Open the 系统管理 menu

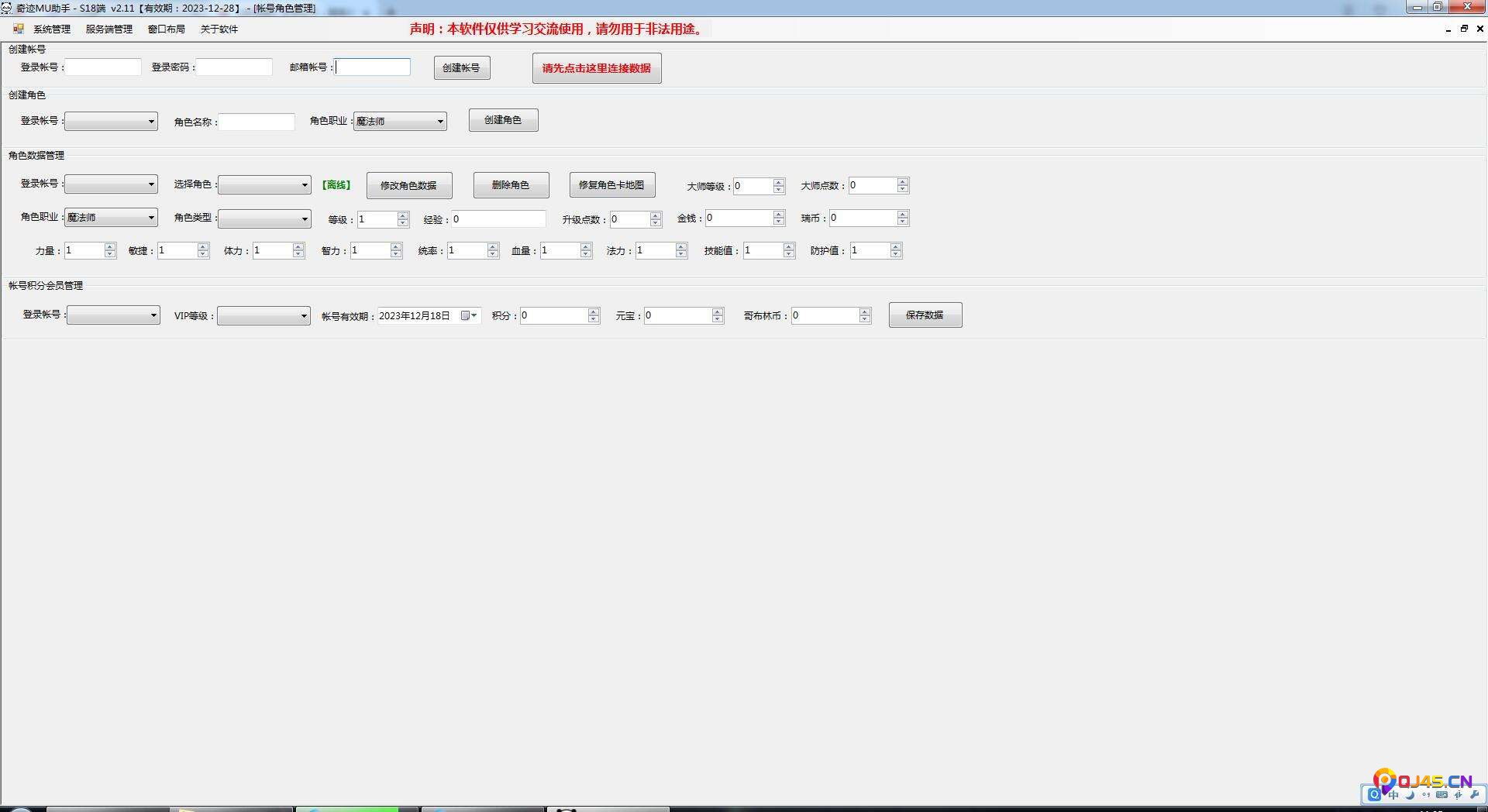[x=51, y=29]
